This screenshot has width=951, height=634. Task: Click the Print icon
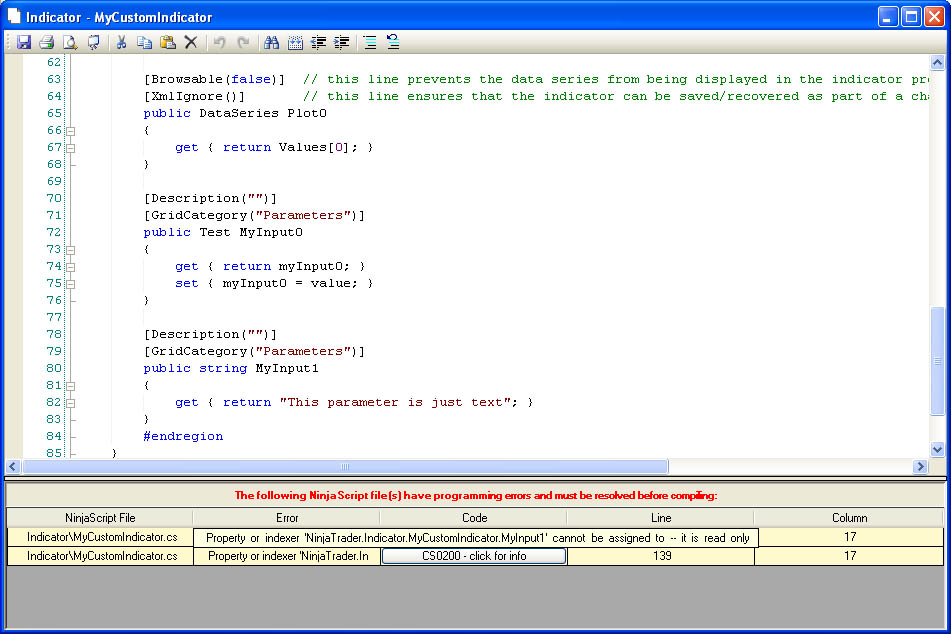click(46, 43)
